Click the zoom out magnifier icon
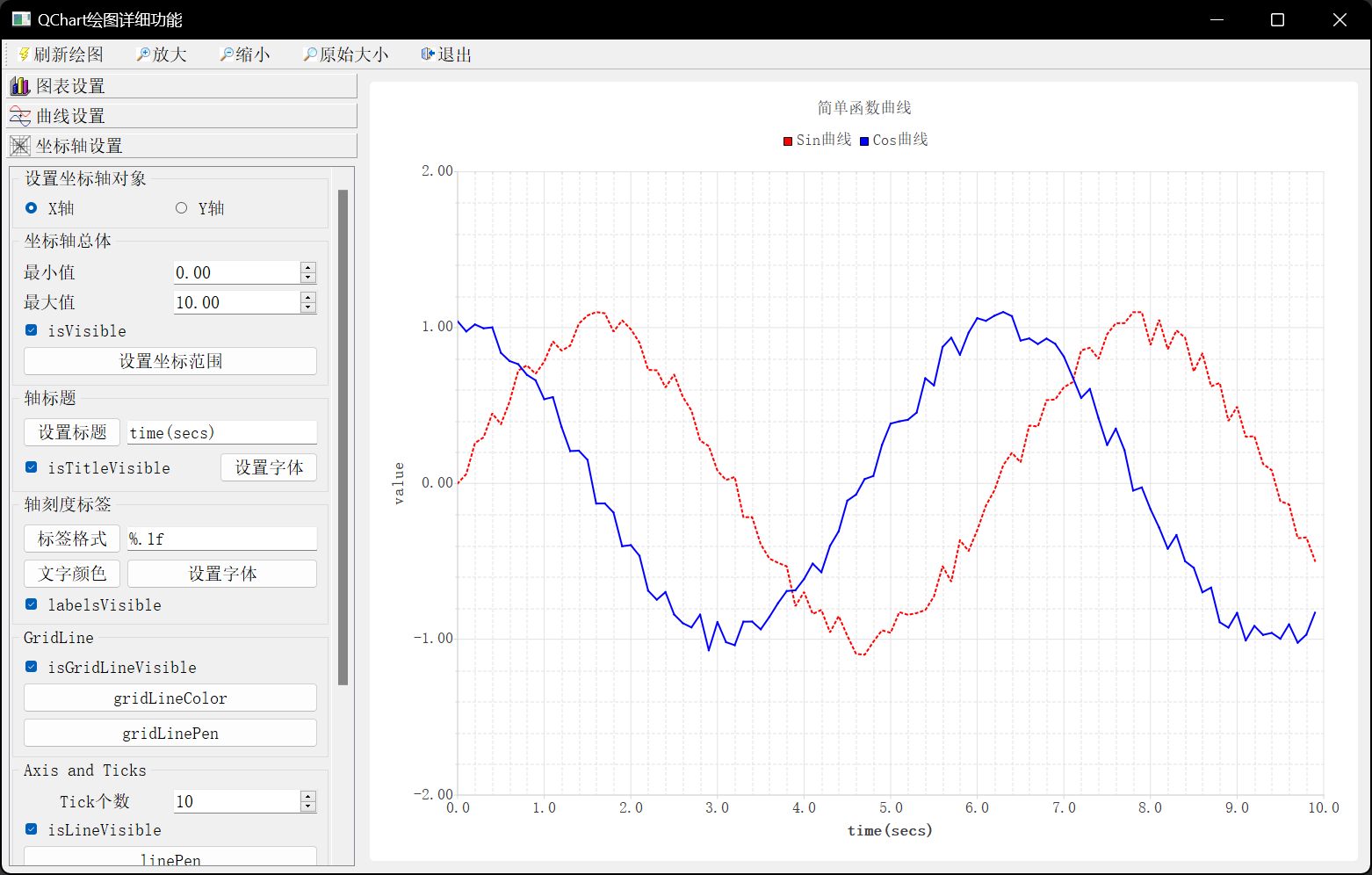Screen dimensions: 1372x875 227,54
